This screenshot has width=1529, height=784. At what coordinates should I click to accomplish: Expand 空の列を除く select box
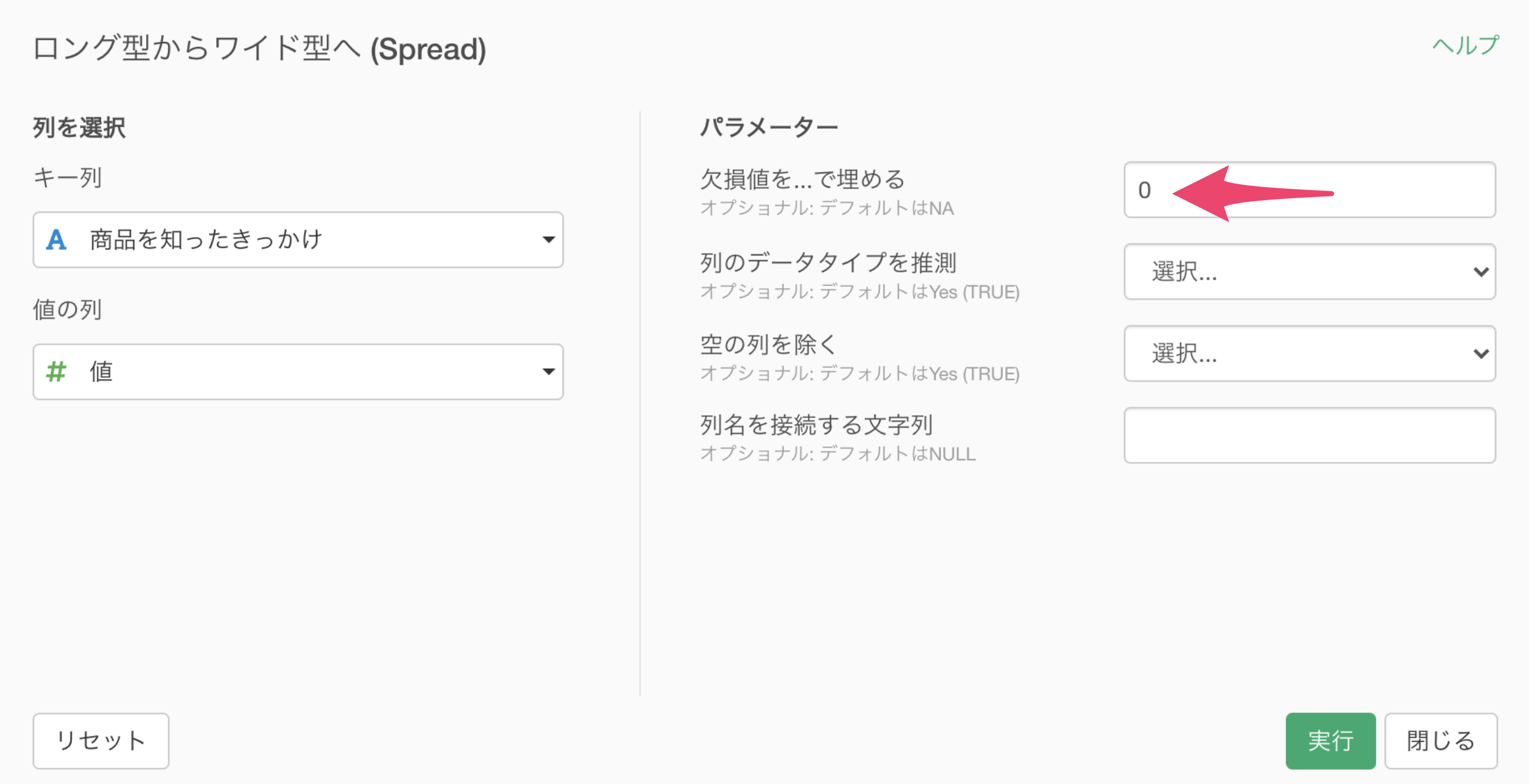[1310, 353]
